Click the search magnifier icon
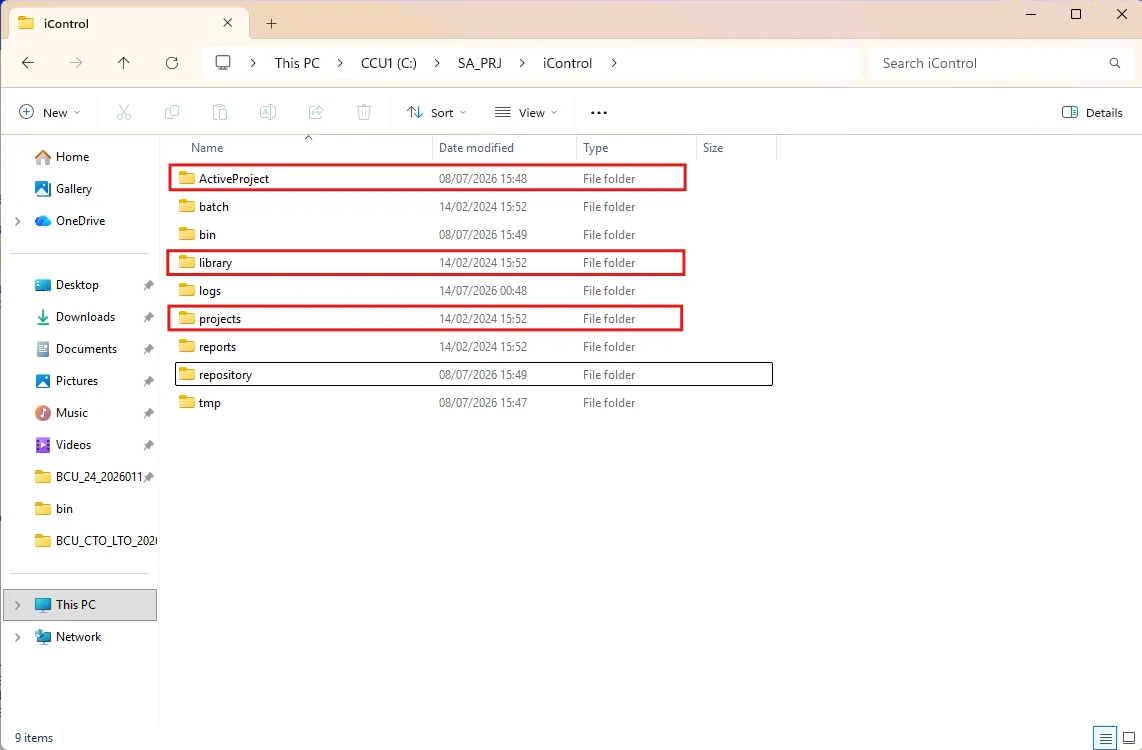Image resolution: width=1142 pixels, height=750 pixels. 1115,63
